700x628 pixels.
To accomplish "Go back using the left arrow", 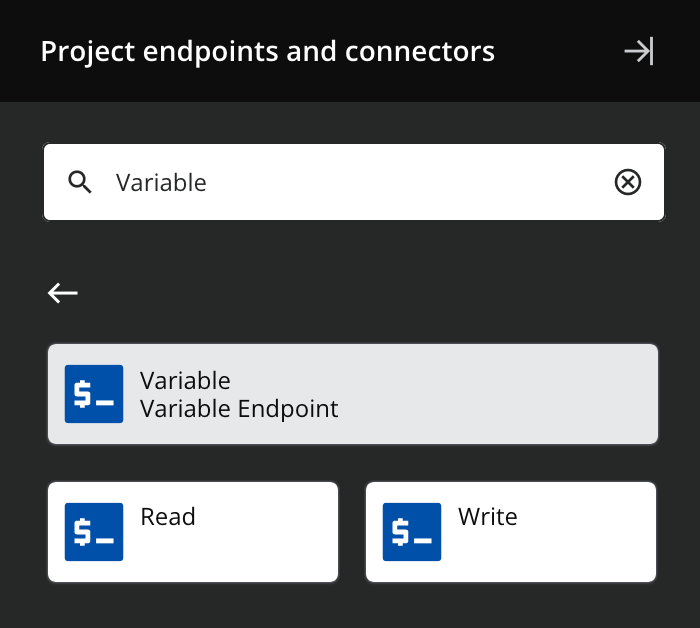I will tap(63, 292).
